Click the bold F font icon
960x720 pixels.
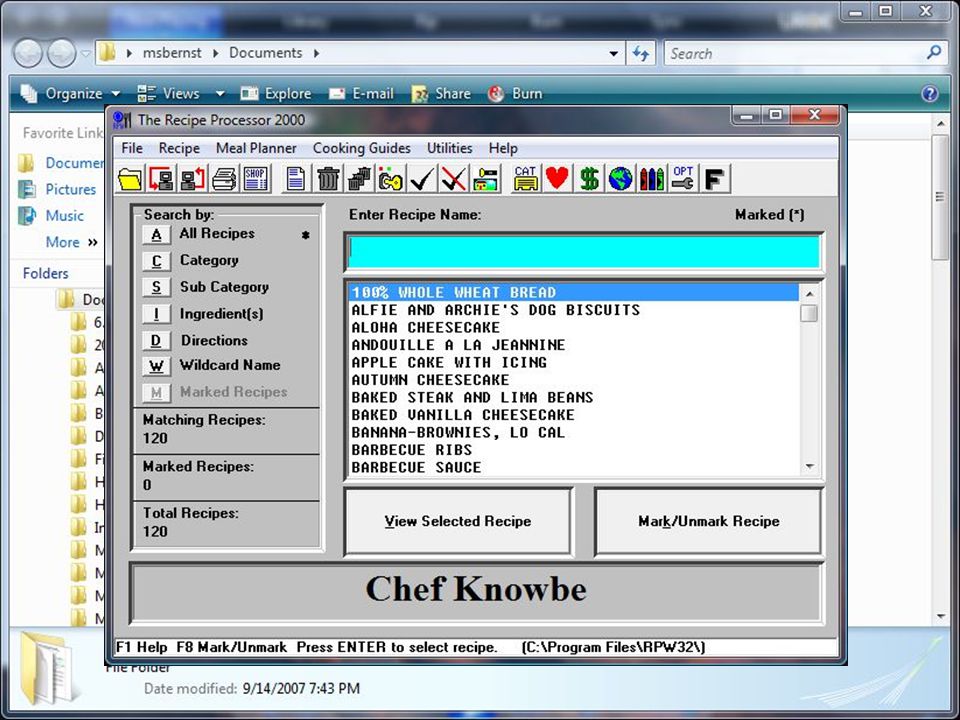pos(714,179)
